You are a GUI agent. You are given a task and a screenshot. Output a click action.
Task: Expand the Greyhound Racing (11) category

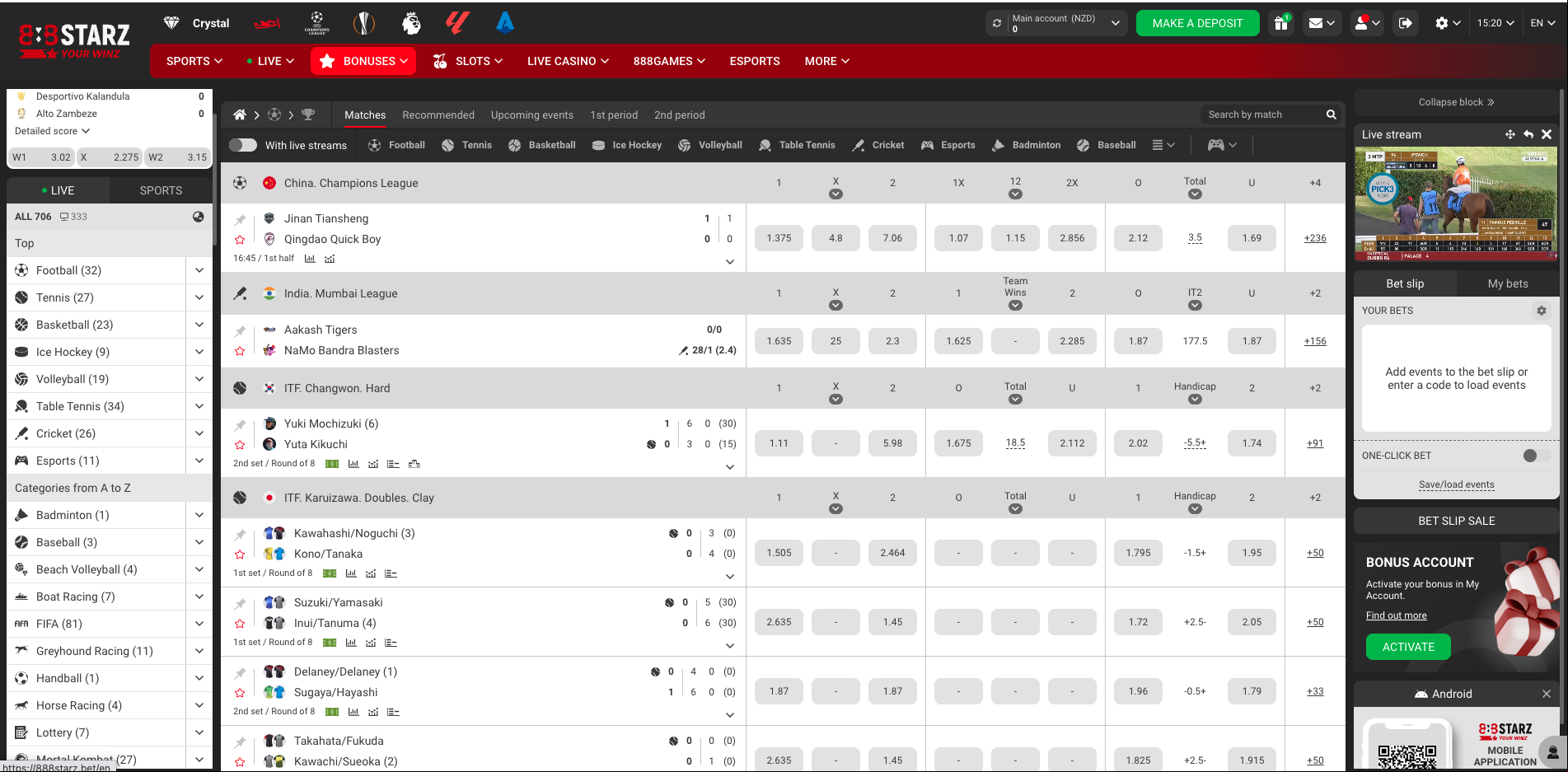tap(199, 651)
